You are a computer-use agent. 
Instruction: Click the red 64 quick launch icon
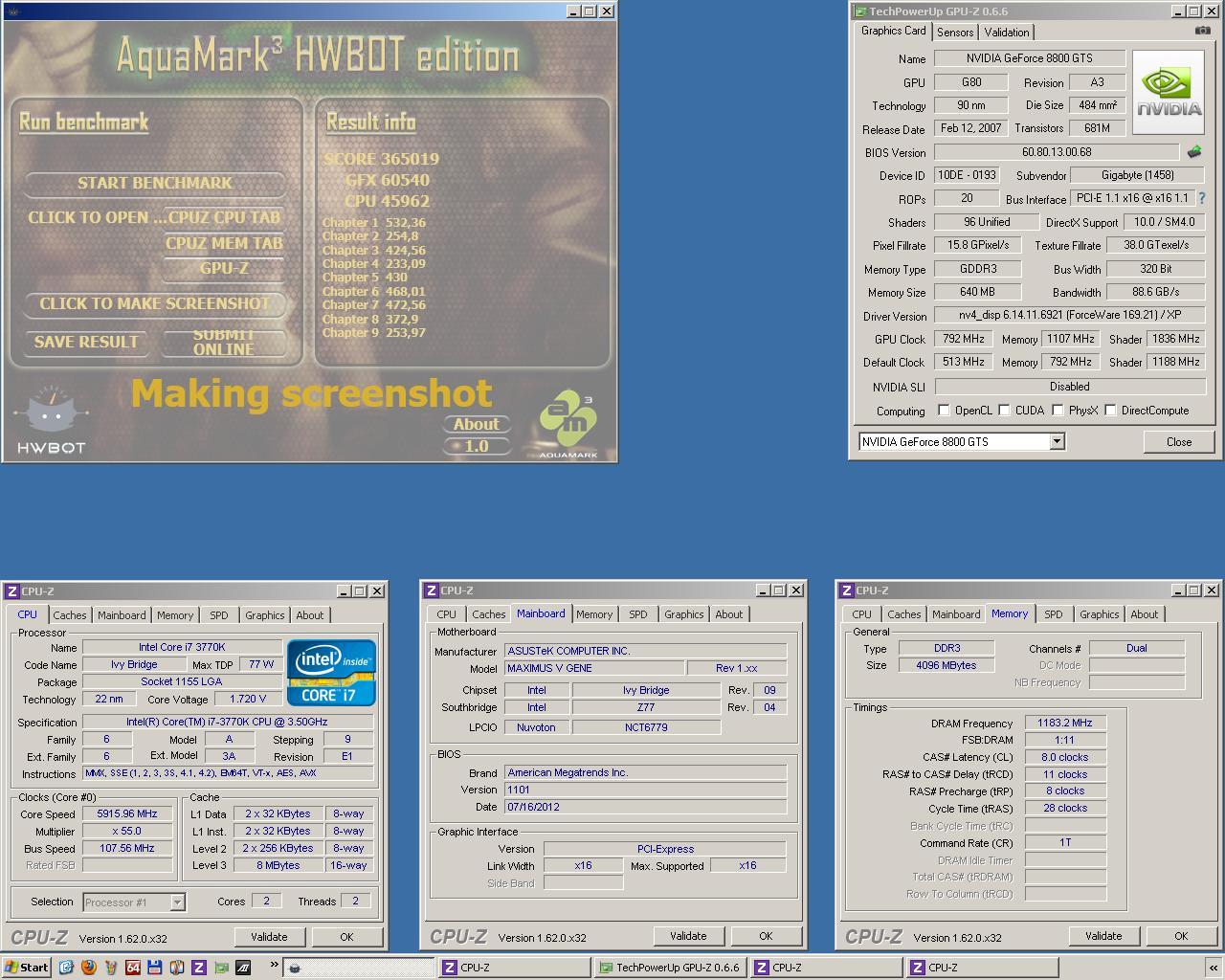132,968
